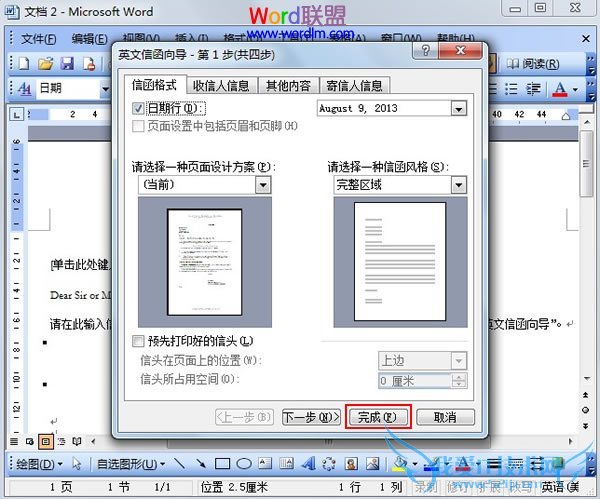Click the ruler tab selector box
Viewport: 600px width, 499px height.
click(x=16, y=114)
